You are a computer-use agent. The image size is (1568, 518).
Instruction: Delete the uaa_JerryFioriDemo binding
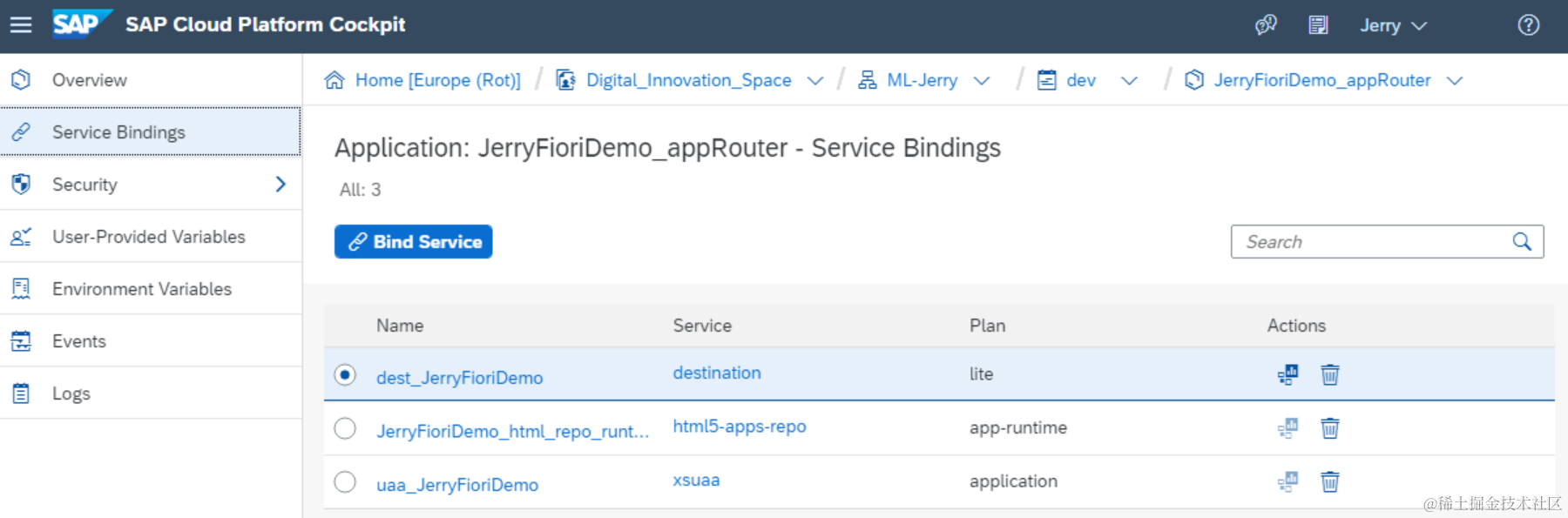(x=1329, y=481)
